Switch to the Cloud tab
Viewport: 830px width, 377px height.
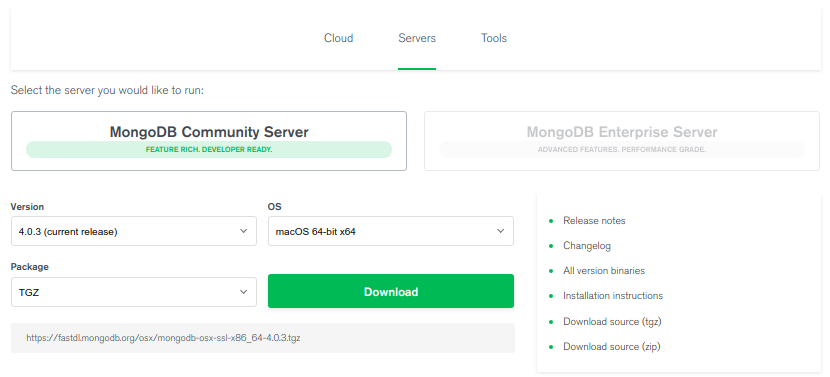339,38
